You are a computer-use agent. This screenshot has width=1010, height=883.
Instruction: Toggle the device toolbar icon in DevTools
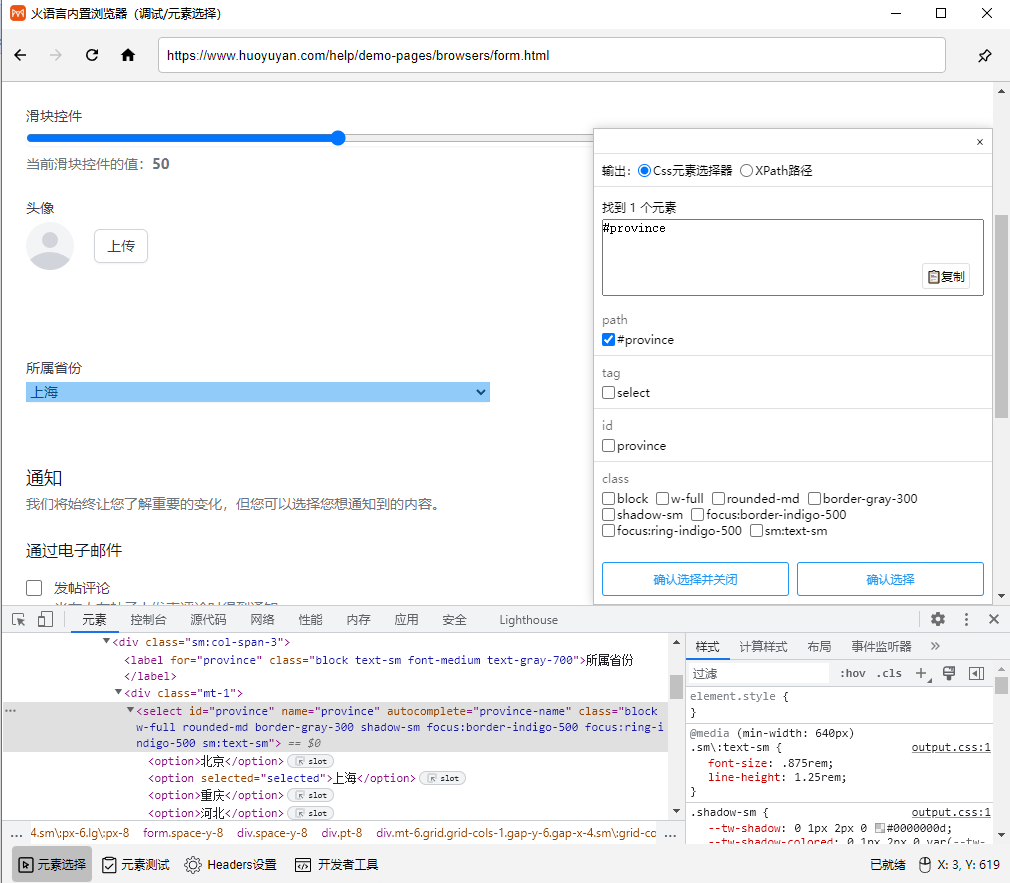coord(45,620)
